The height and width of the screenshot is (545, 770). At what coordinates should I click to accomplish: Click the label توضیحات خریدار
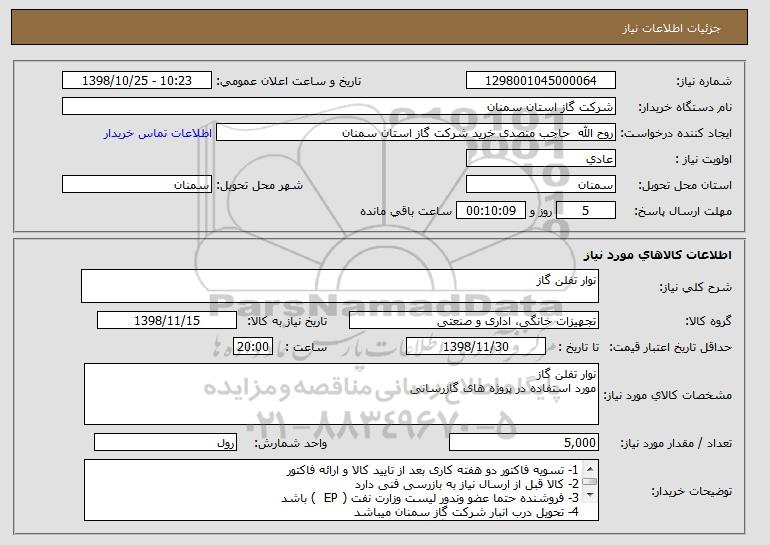pos(691,491)
